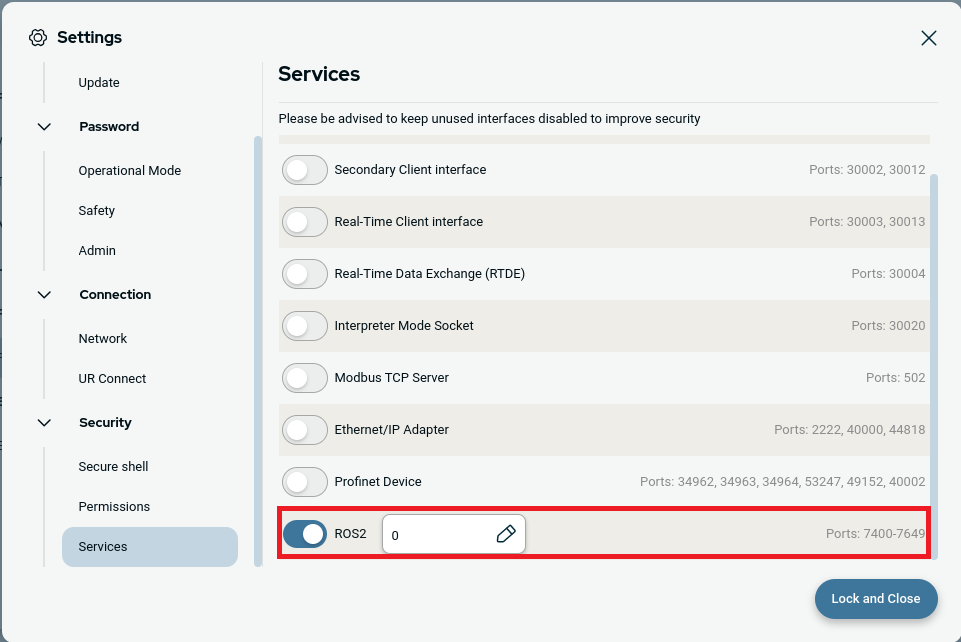Toggle the Interpreter Mode Socket switch
961x642 pixels.
(305, 326)
